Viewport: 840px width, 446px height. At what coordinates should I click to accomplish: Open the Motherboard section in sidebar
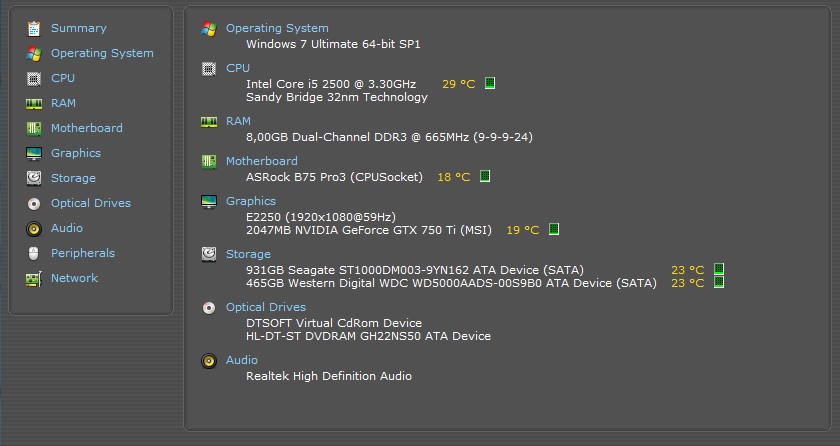tap(87, 128)
